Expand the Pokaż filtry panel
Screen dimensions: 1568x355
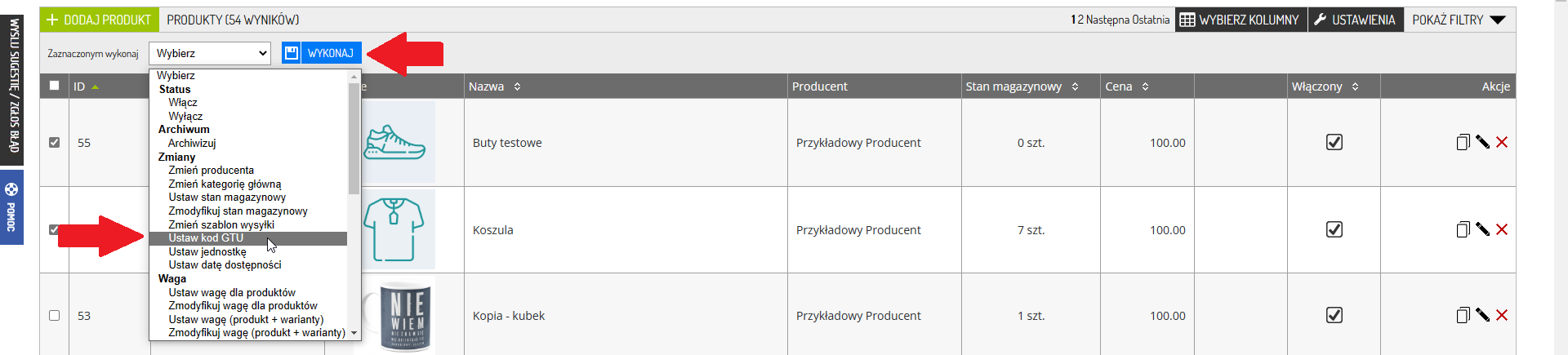click(1459, 20)
